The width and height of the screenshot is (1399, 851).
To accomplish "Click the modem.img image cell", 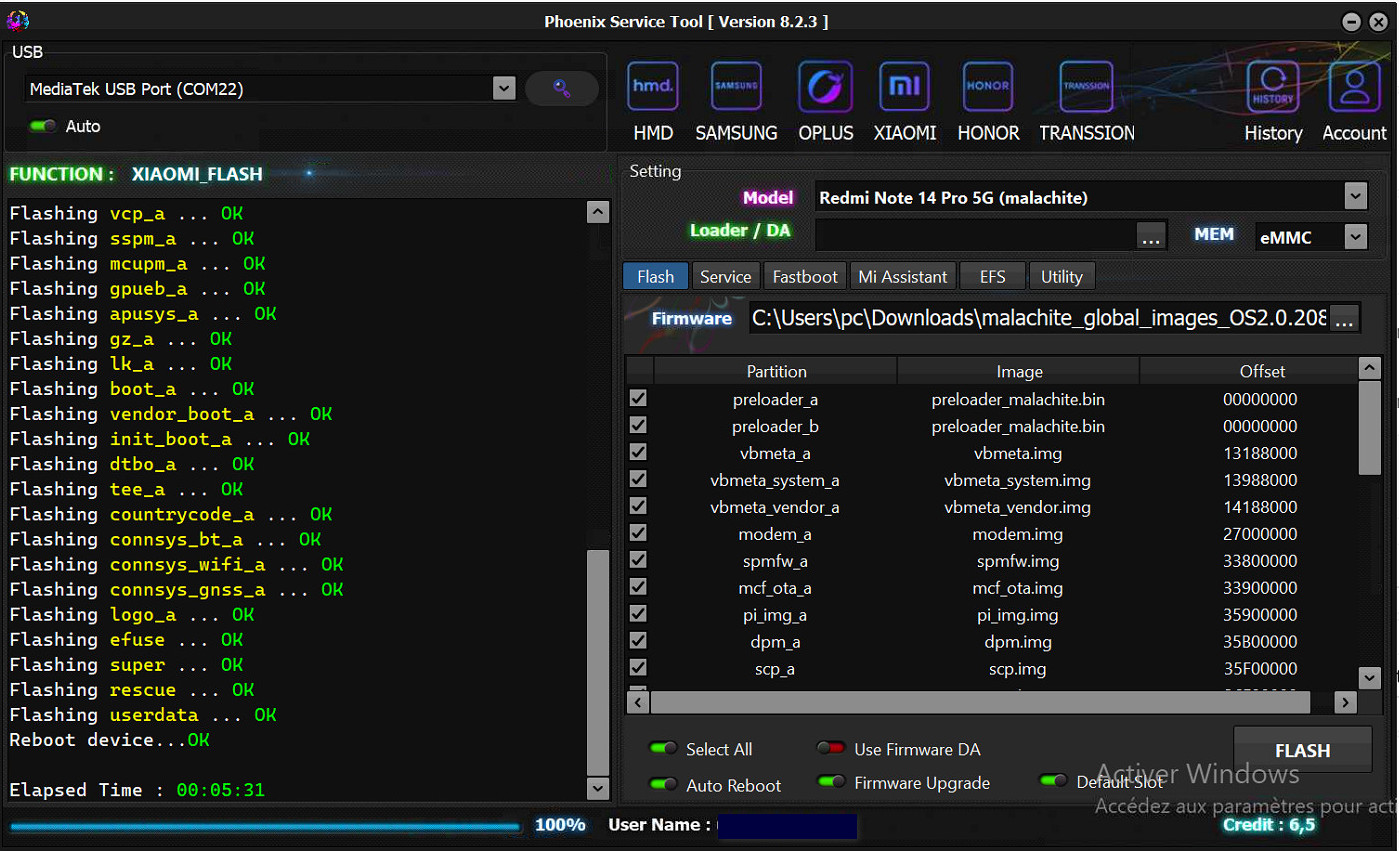I will pyautogui.click(x=1018, y=534).
